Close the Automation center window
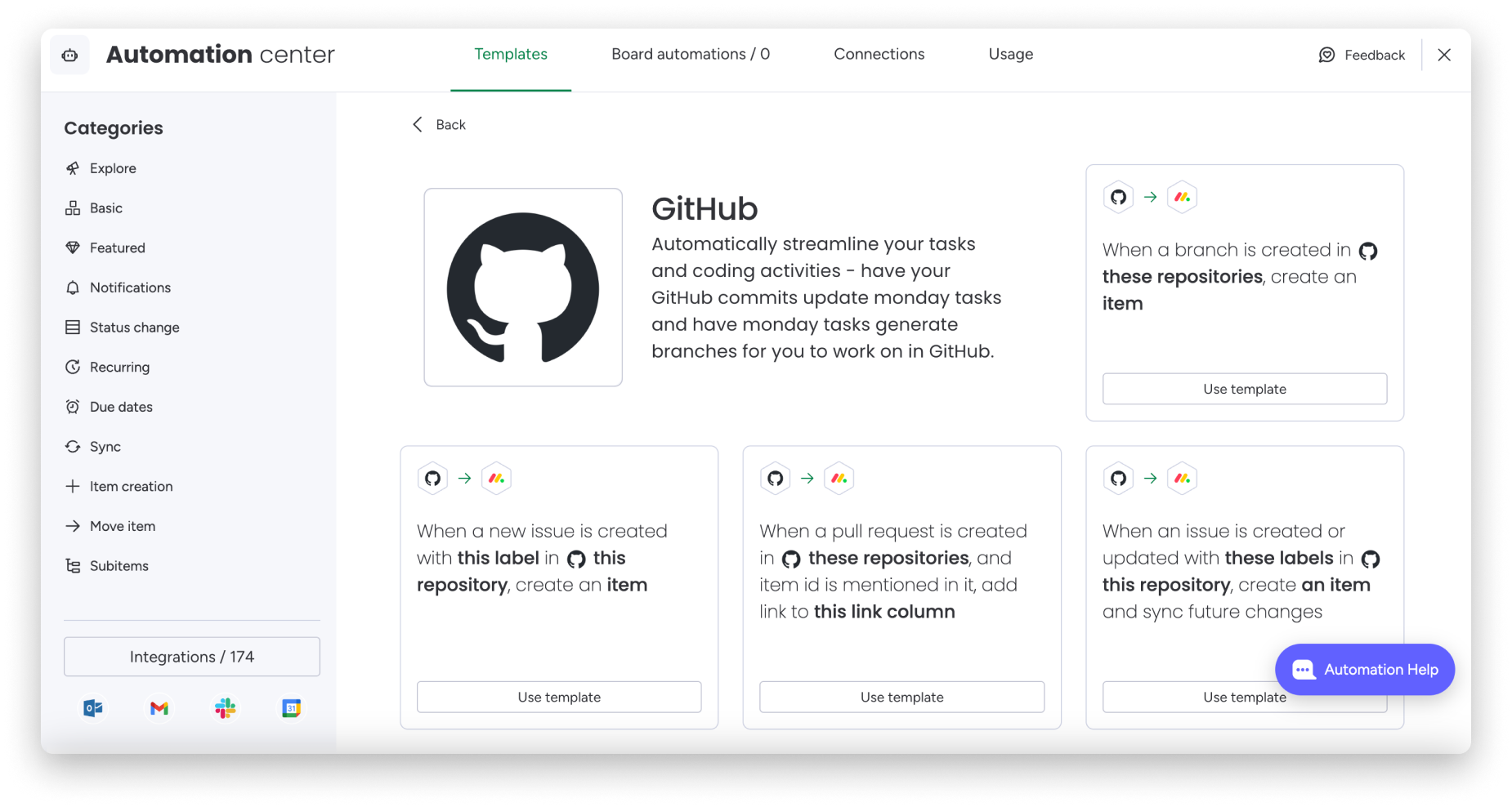 tap(1444, 55)
